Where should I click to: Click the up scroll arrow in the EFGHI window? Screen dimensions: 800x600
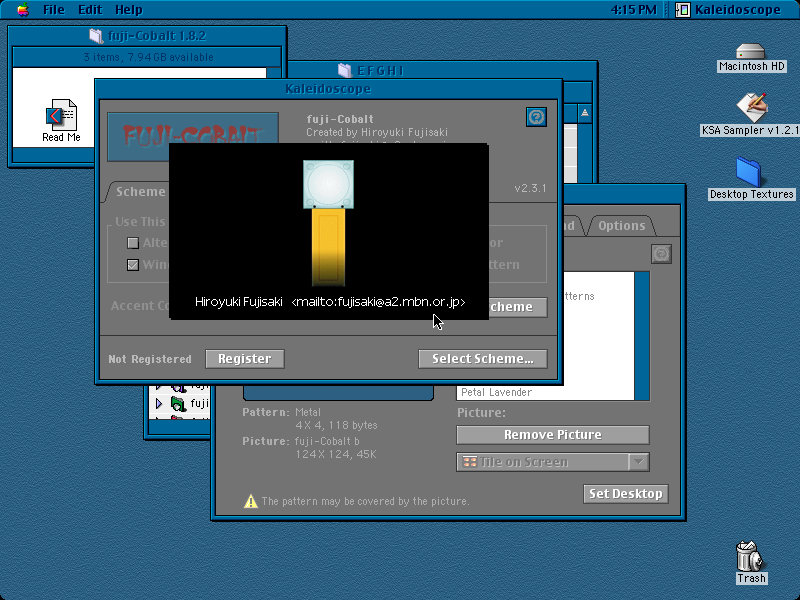click(x=585, y=113)
